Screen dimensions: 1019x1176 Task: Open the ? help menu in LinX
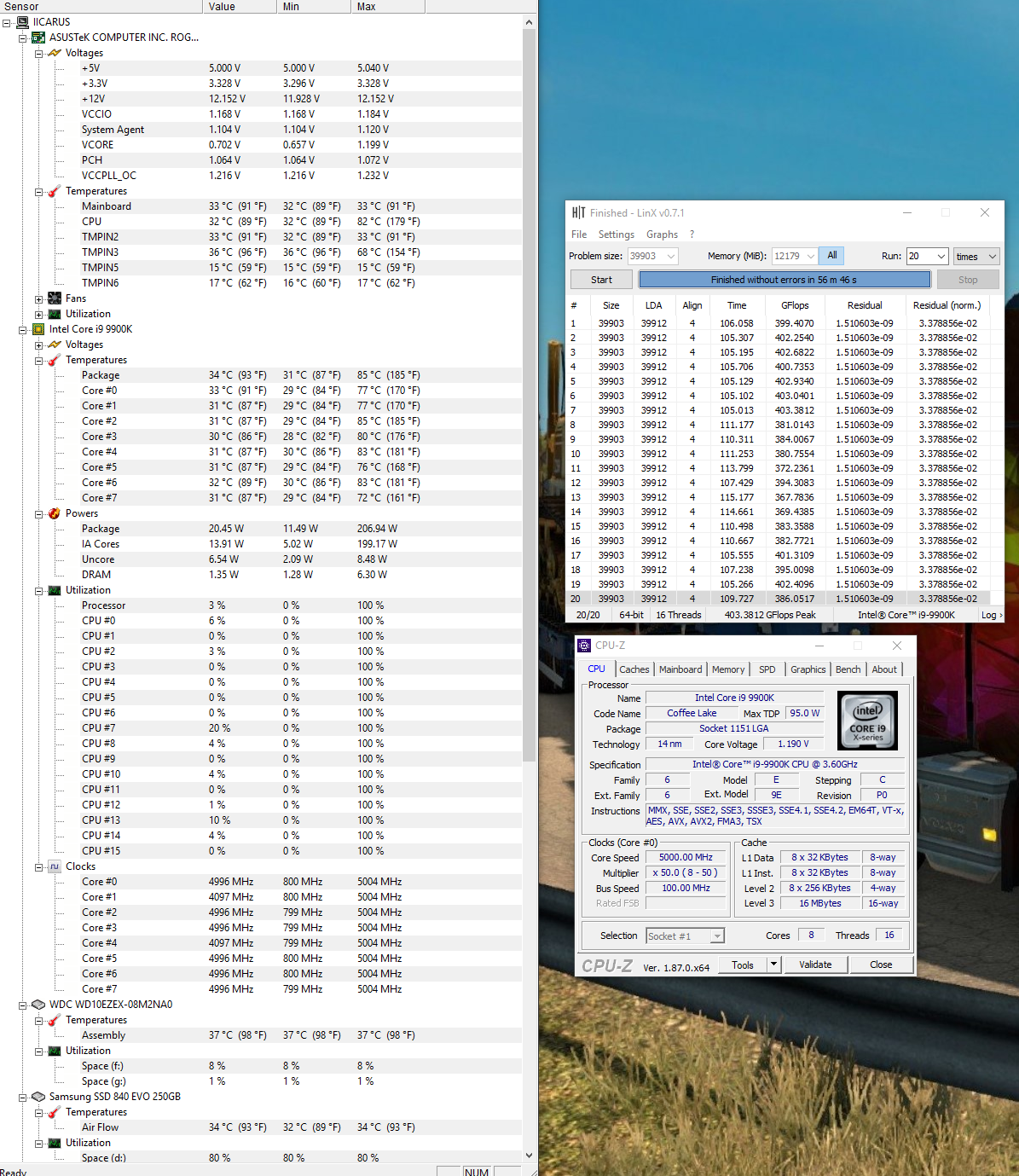pos(692,235)
